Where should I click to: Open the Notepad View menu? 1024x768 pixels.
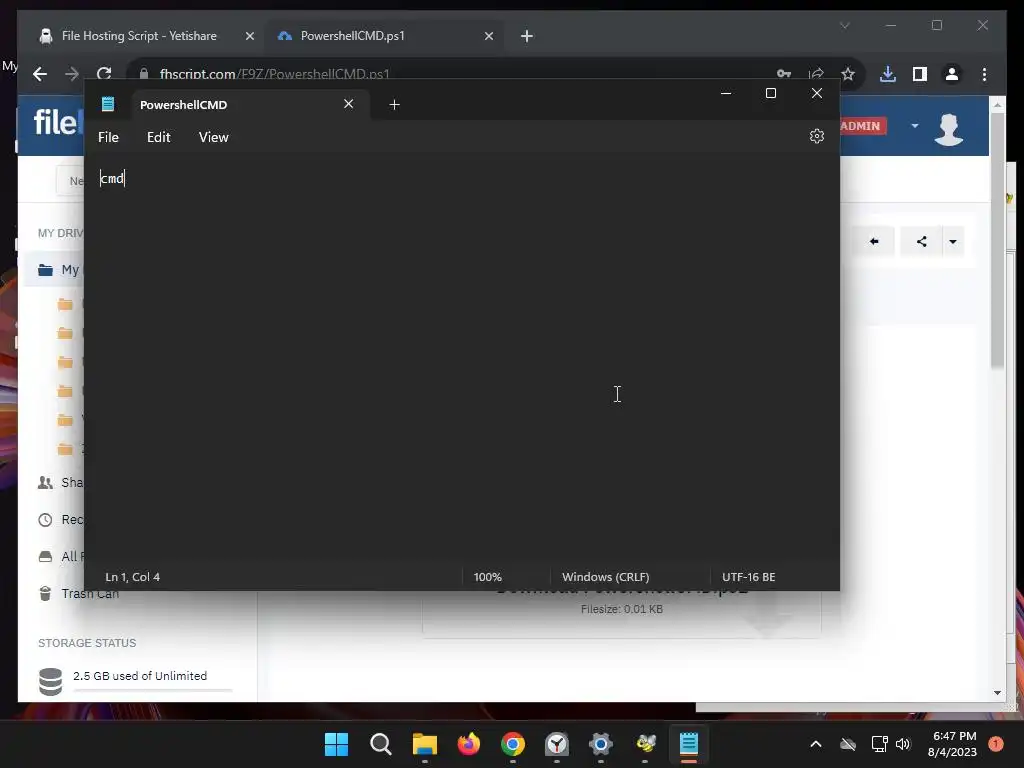(x=214, y=137)
